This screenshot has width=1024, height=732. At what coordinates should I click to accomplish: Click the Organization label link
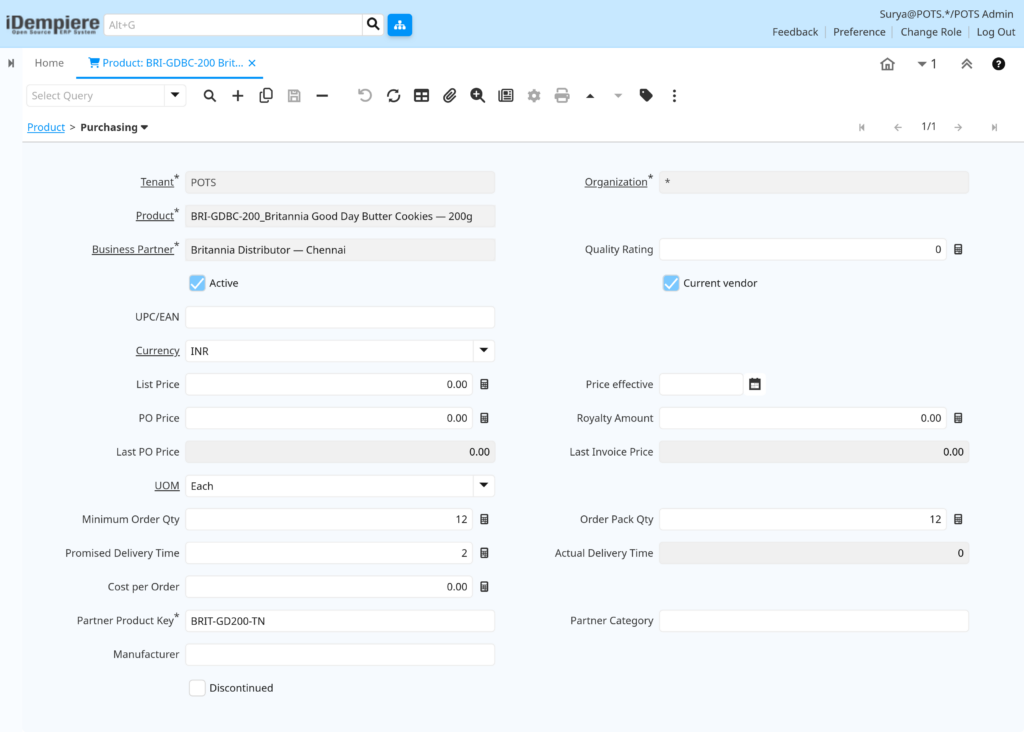click(x=615, y=182)
